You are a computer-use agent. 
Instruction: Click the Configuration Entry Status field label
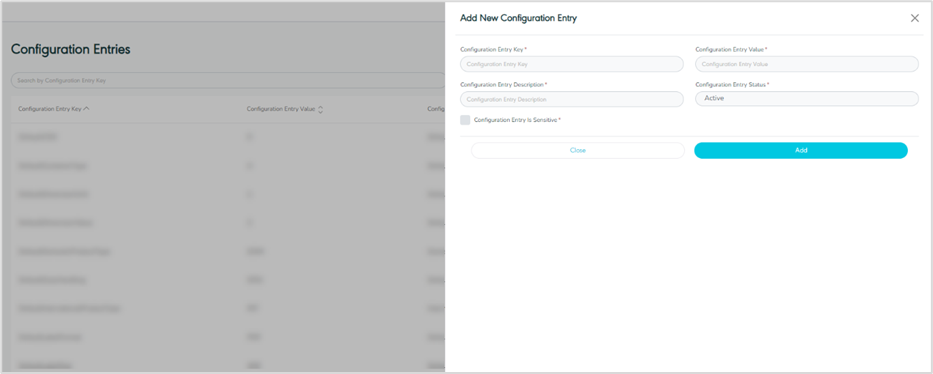pos(730,84)
